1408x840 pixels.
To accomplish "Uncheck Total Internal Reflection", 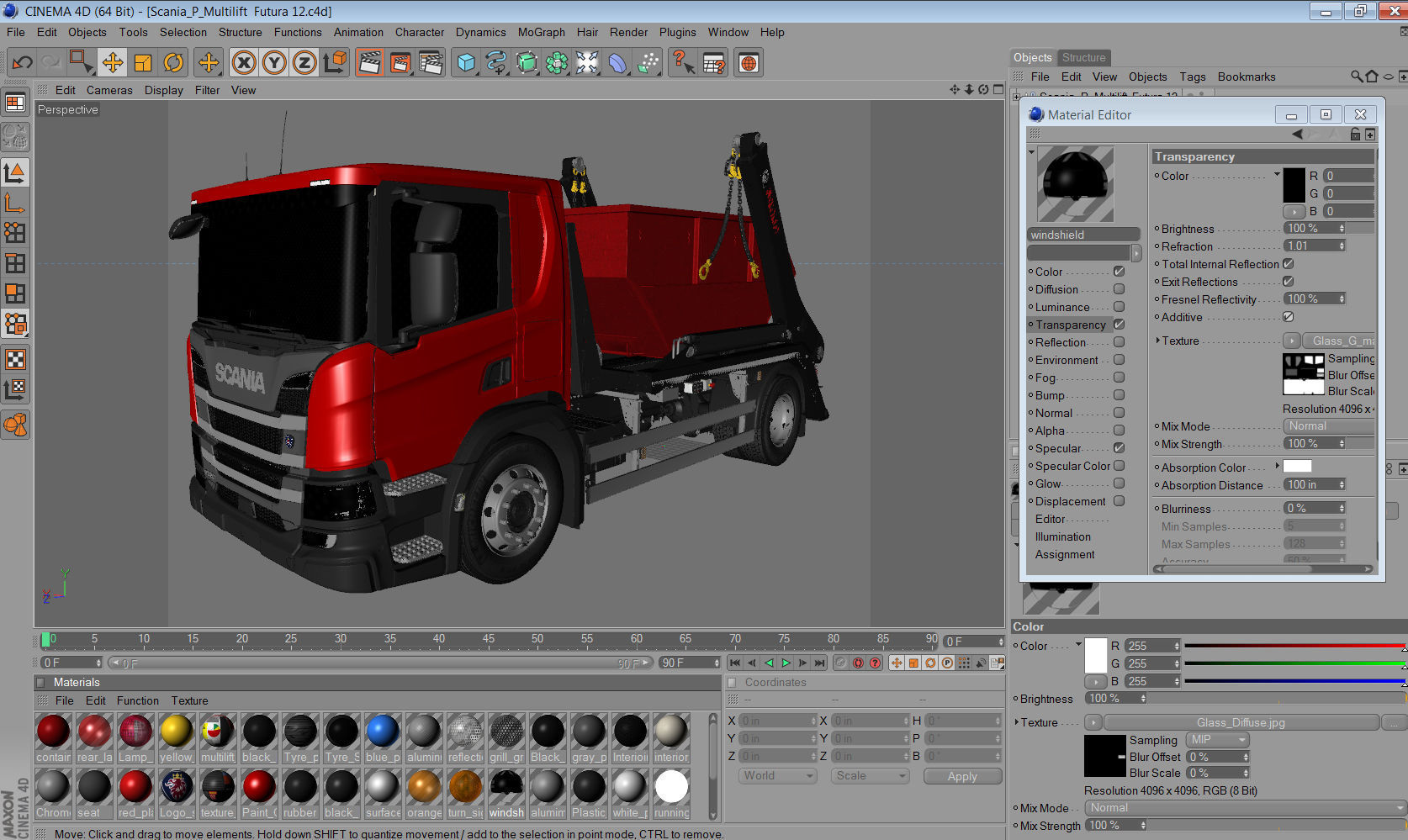I will point(1288,264).
